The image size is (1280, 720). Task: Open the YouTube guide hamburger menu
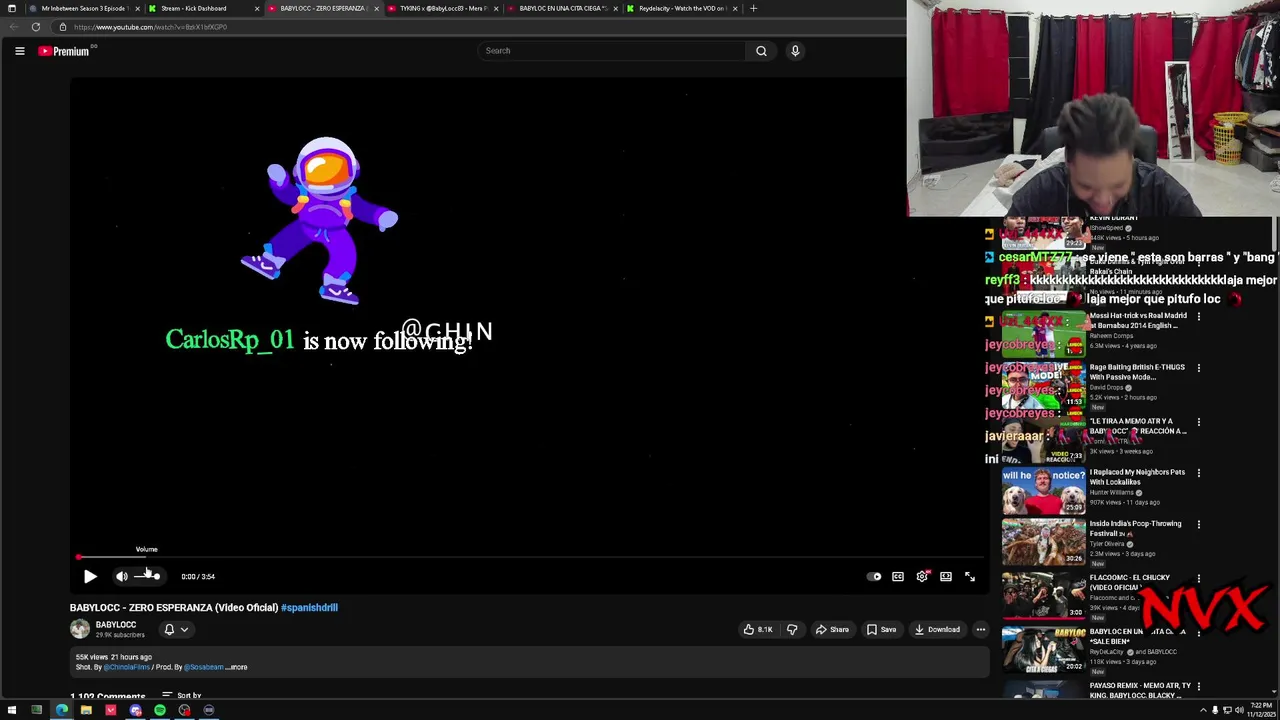pos(19,51)
